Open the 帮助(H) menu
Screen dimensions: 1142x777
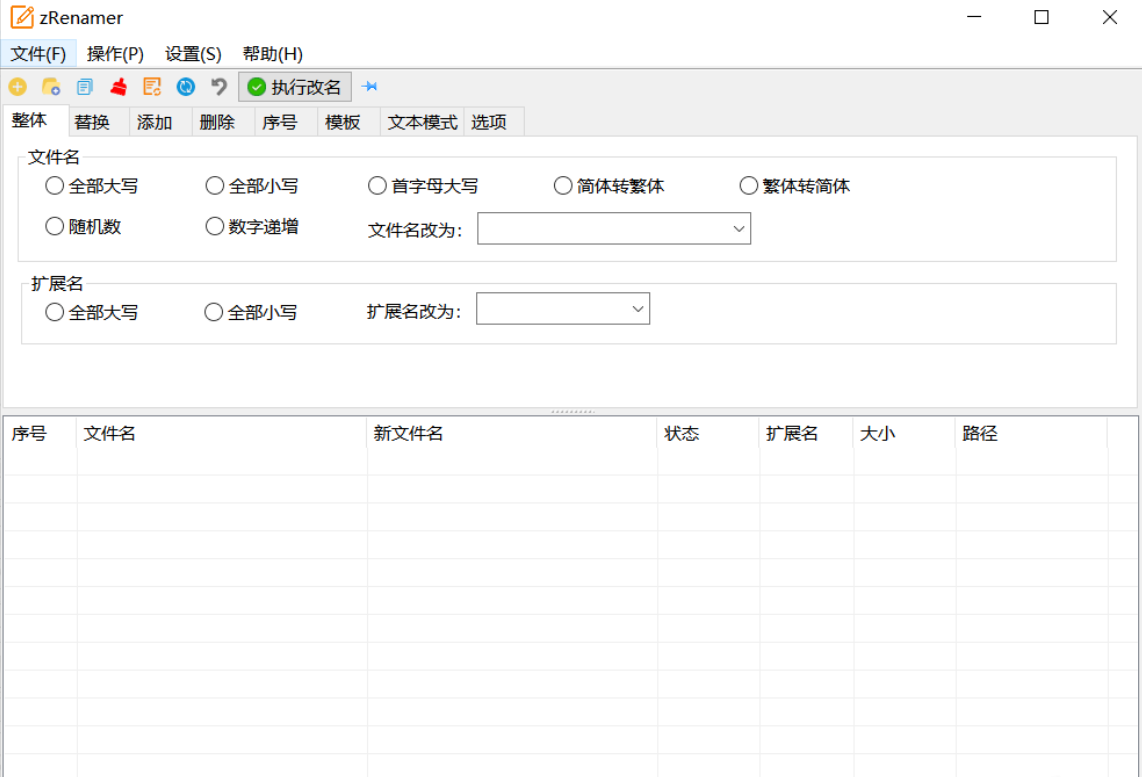pos(271,53)
